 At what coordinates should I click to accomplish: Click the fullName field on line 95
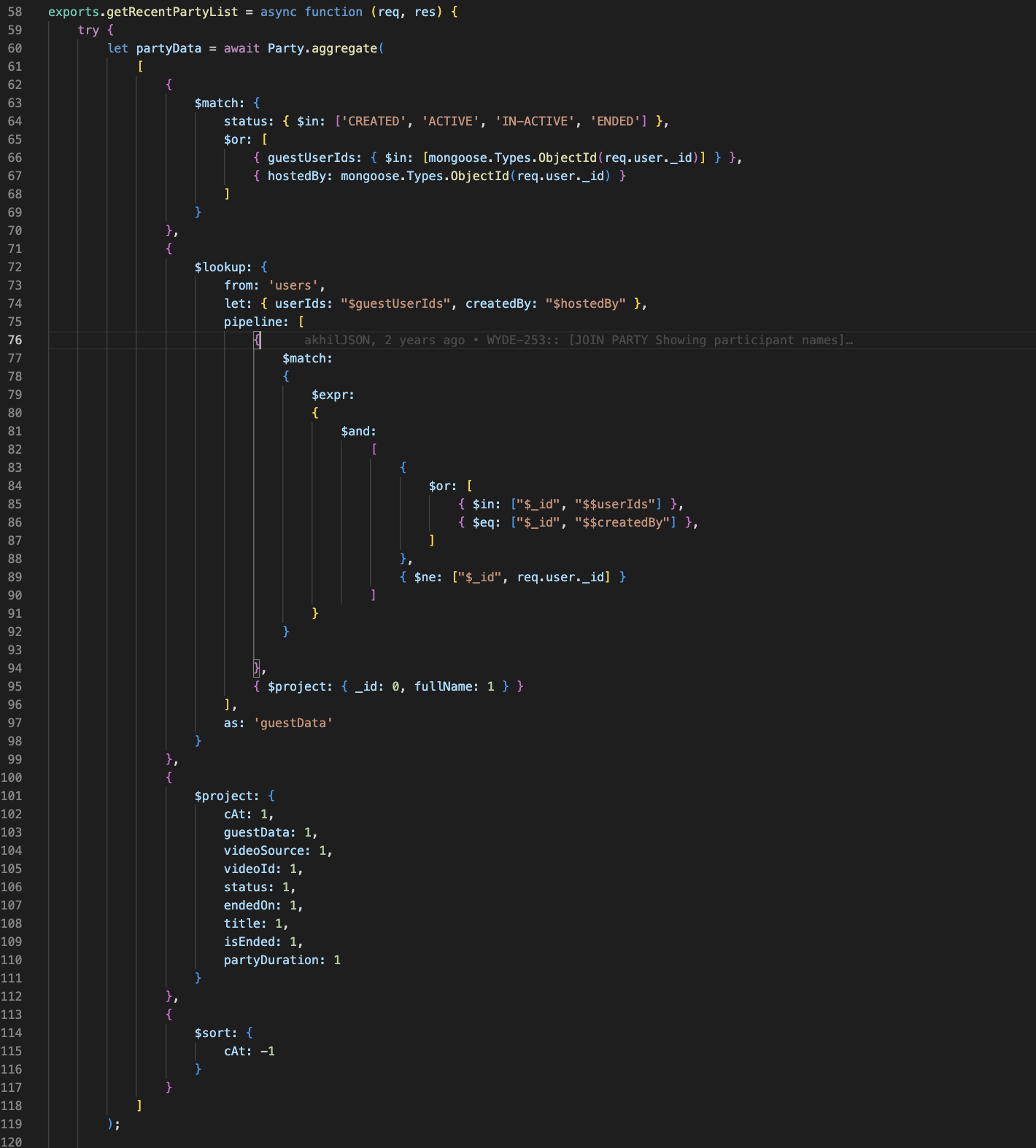tap(444, 686)
